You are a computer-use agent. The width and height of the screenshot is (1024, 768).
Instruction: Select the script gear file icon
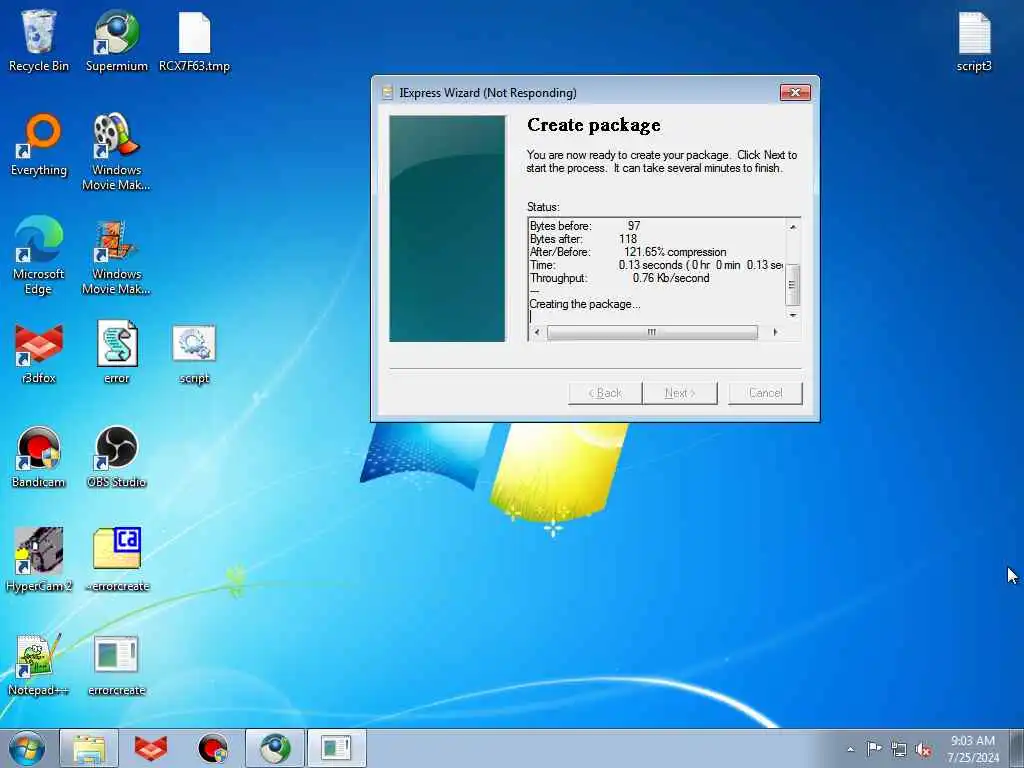(195, 353)
